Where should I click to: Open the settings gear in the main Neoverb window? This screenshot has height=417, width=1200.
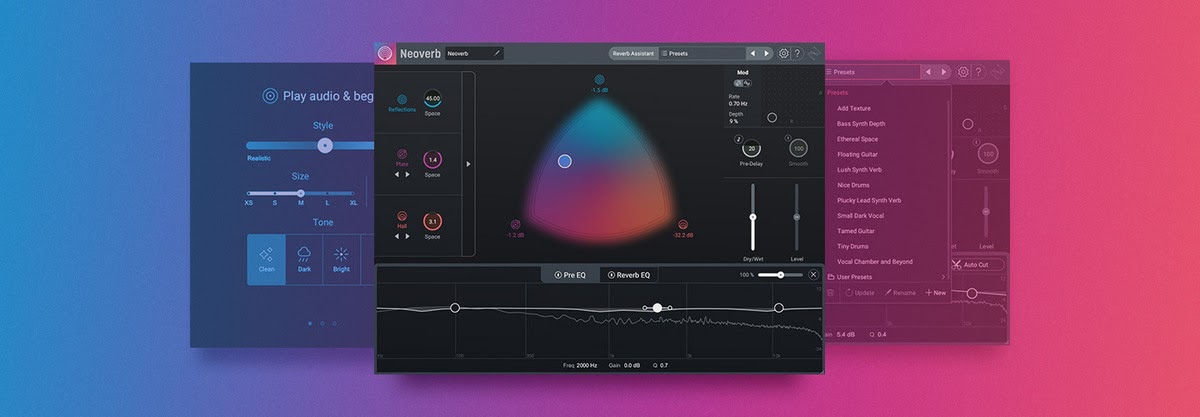point(784,53)
